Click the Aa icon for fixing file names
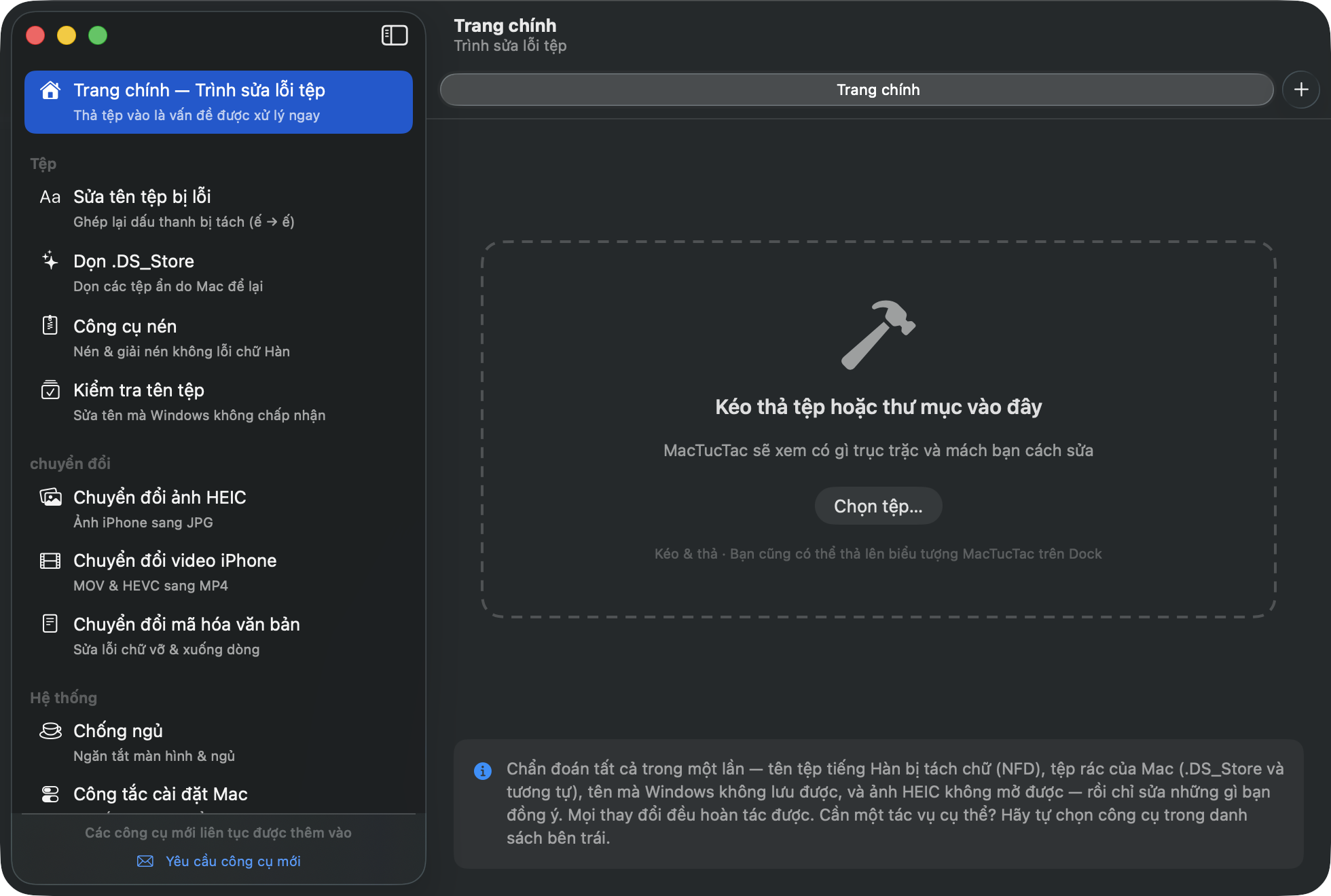This screenshot has width=1331, height=896. pos(50,197)
